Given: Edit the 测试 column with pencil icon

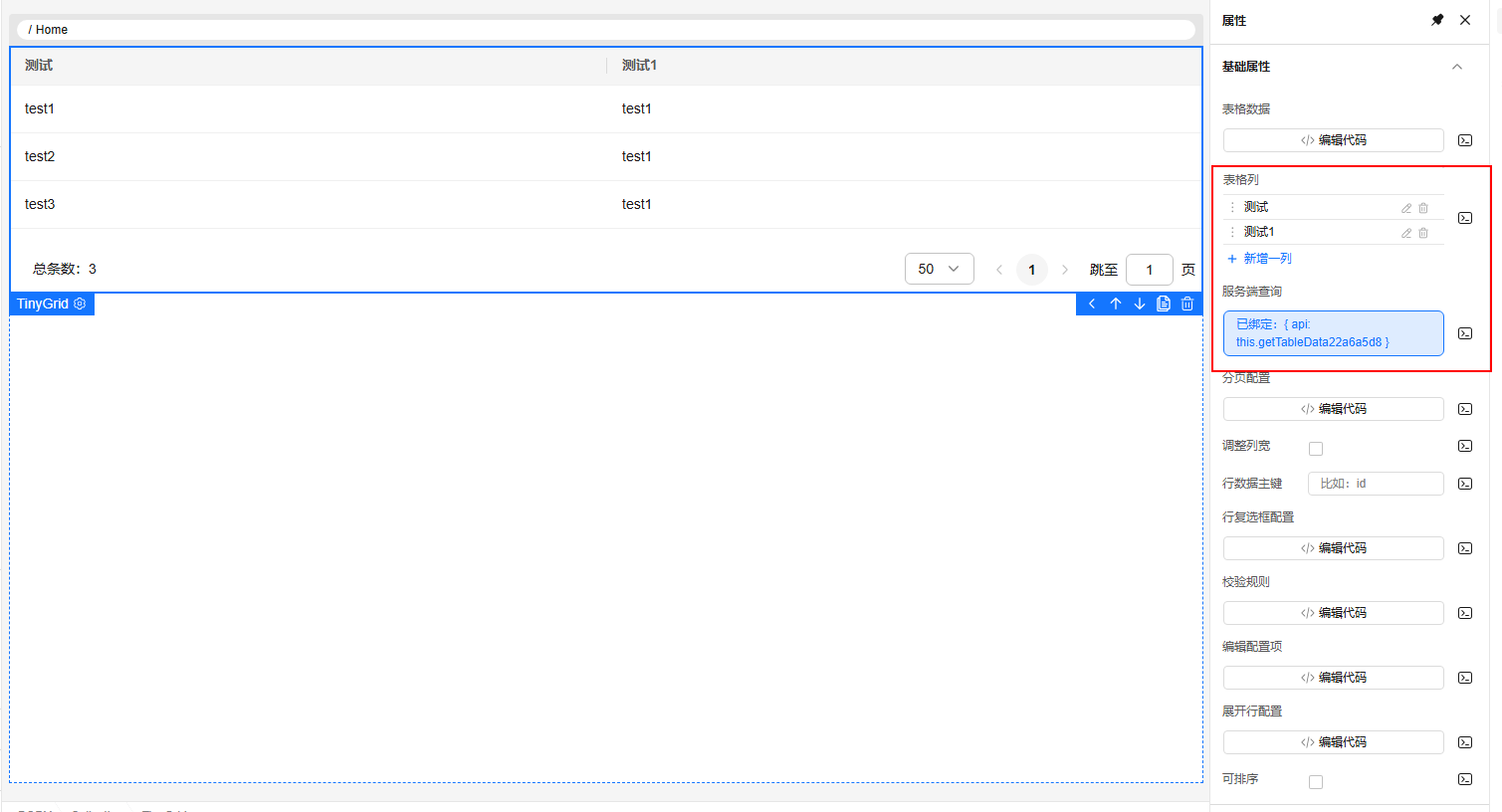Looking at the screenshot, I should (x=1406, y=208).
